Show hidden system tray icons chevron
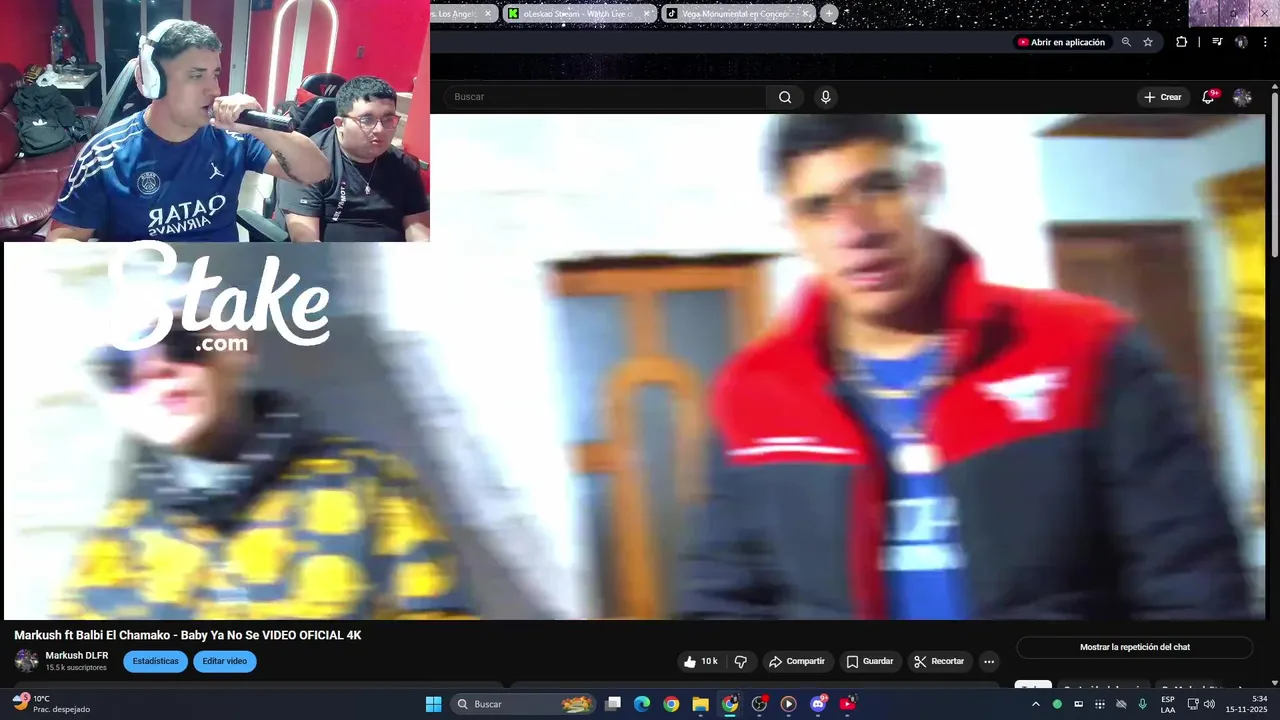 click(x=1035, y=704)
